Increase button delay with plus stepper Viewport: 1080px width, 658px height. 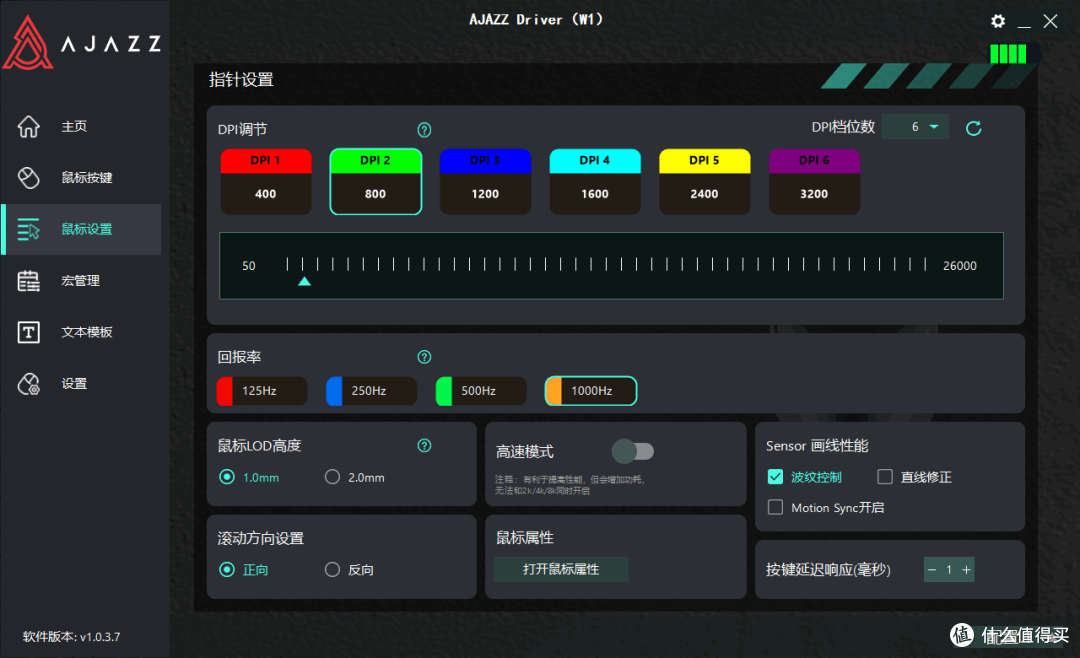(966, 570)
